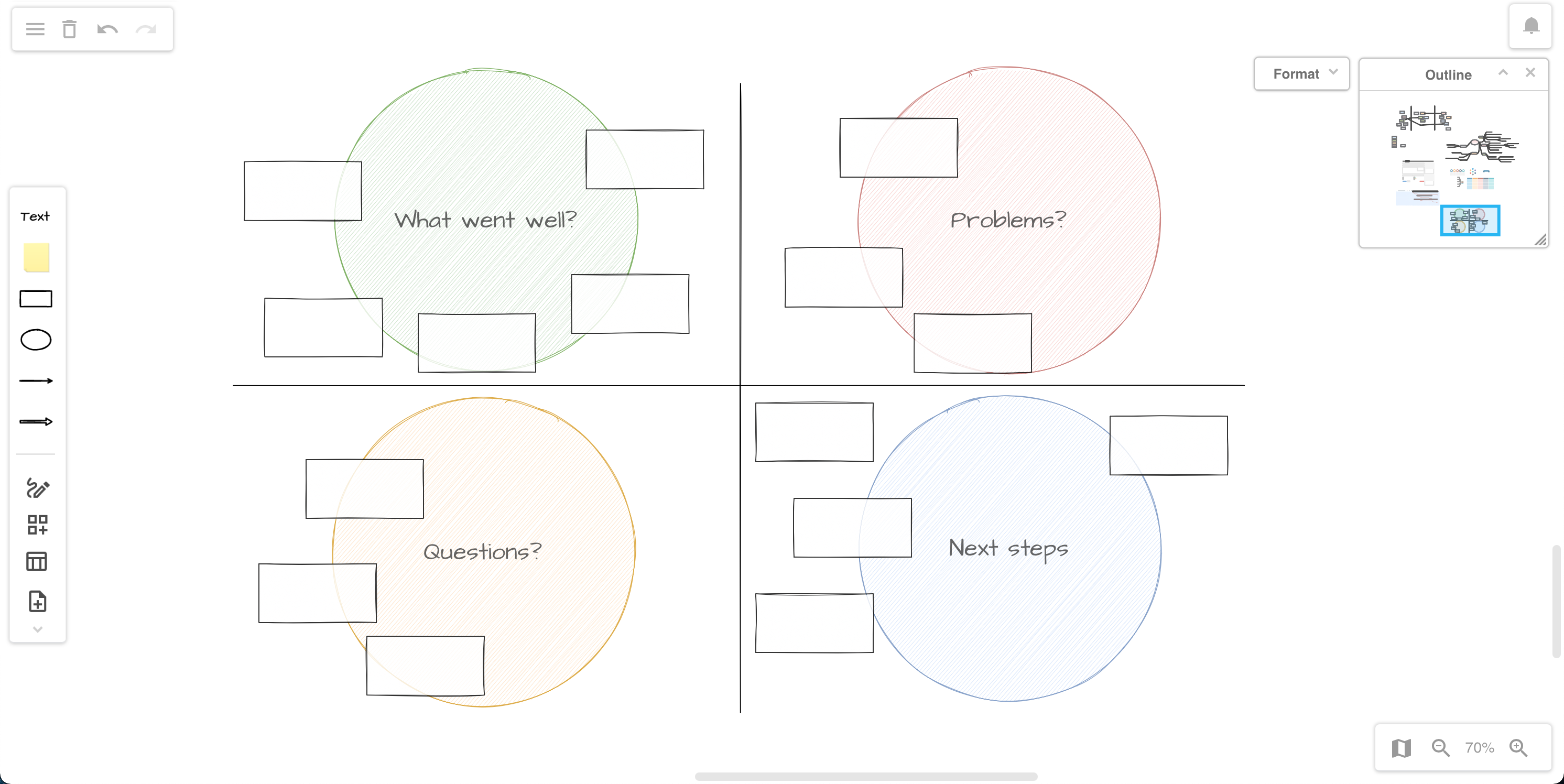Screen dimensions: 1564x784
Task: Scroll down in the toolbar sidebar
Action: pos(37,629)
